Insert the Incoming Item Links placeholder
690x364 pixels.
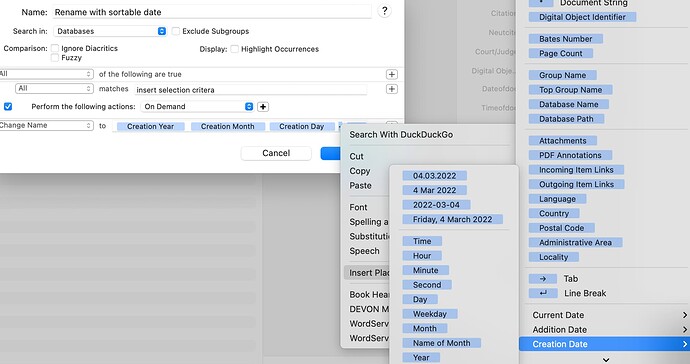click(576, 170)
